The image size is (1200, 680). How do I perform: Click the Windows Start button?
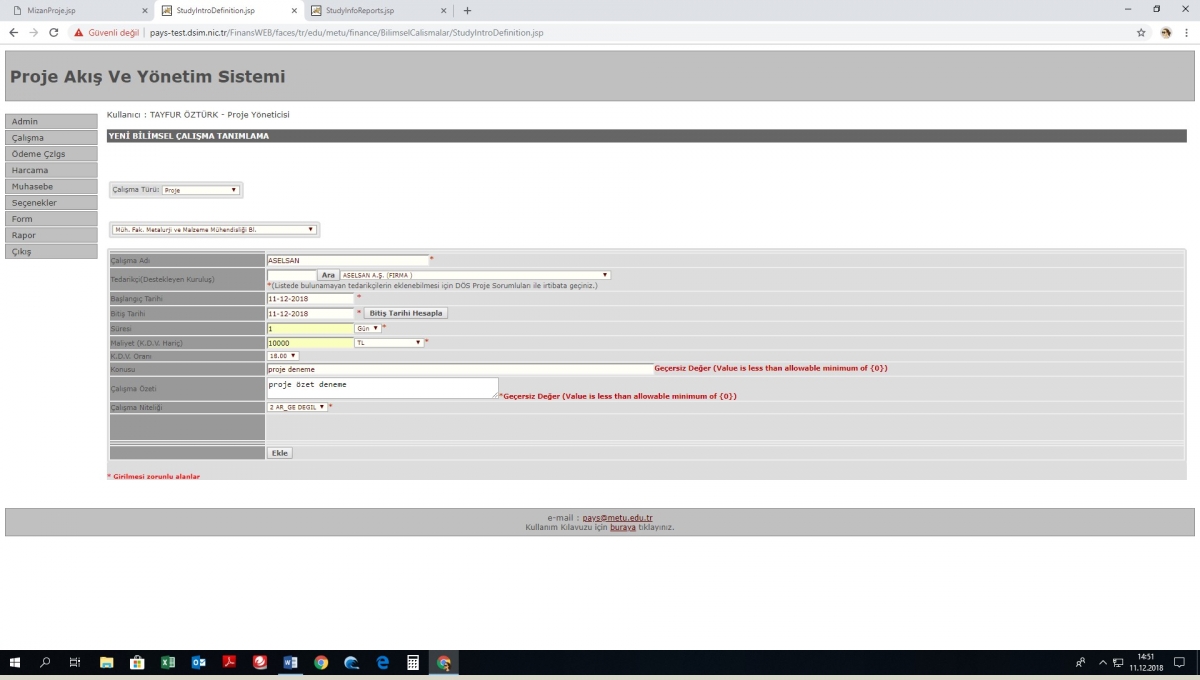pos(15,663)
